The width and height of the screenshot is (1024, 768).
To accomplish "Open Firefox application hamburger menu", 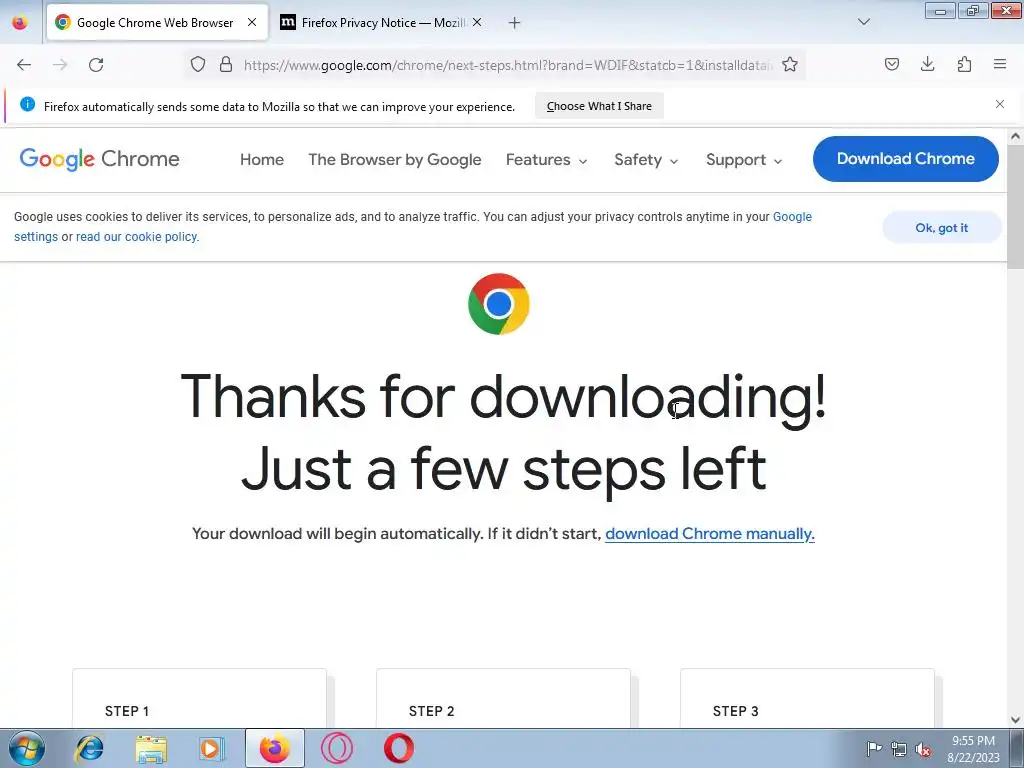I will tap(1000, 64).
